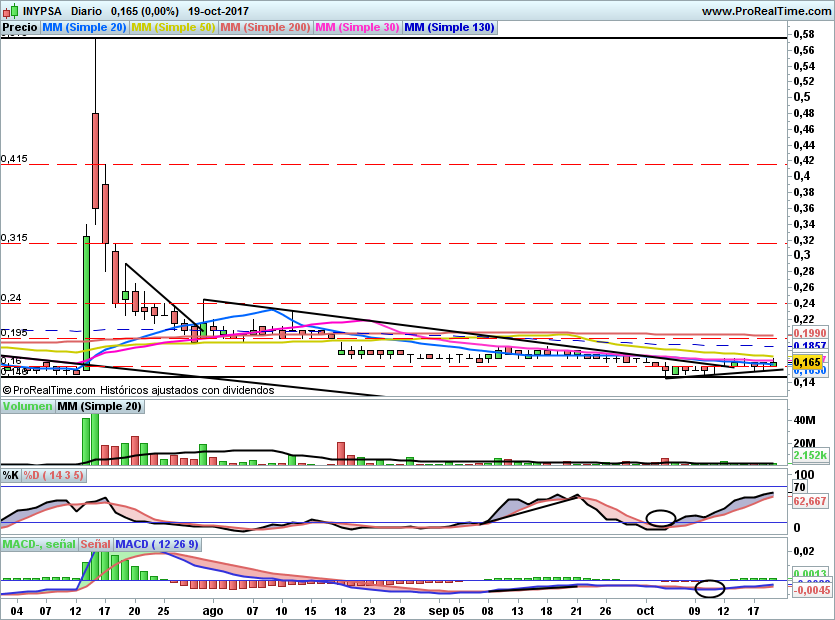
Task: Choose the MM (Simple 30) label
Action: click(357, 27)
